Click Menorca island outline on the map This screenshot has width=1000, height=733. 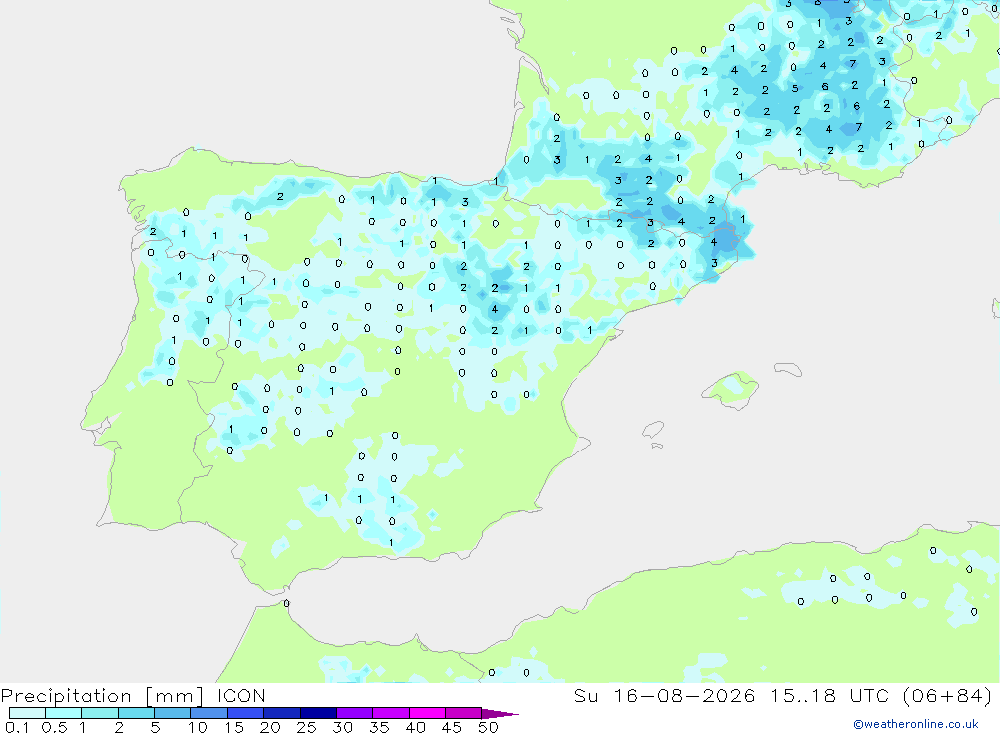point(788,369)
